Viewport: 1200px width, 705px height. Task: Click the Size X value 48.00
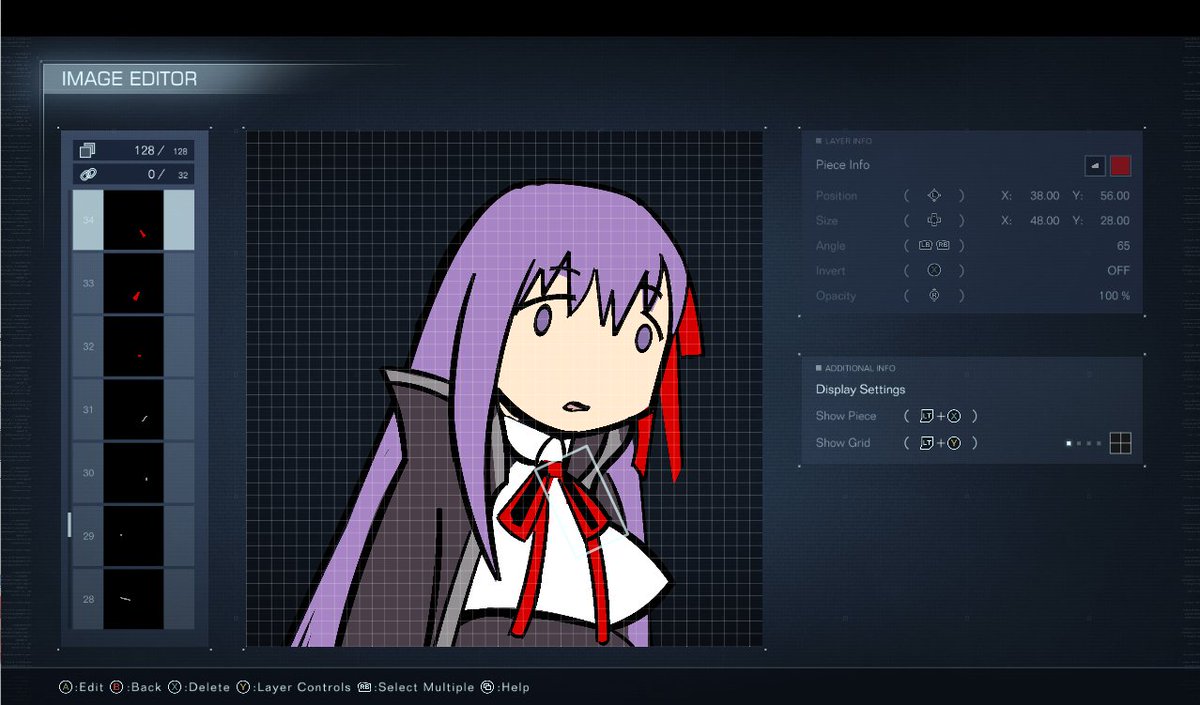(1044, 221)
